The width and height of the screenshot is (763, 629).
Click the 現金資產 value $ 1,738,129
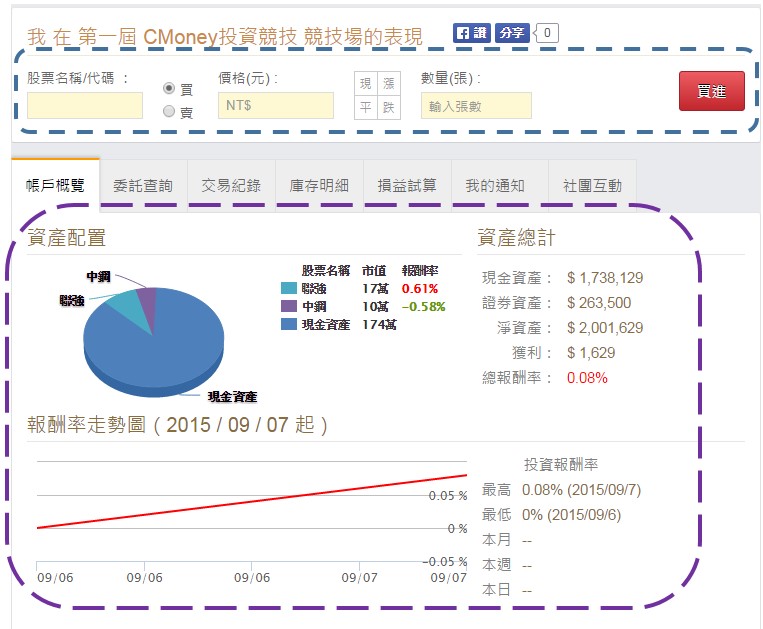tap(605, 278)
